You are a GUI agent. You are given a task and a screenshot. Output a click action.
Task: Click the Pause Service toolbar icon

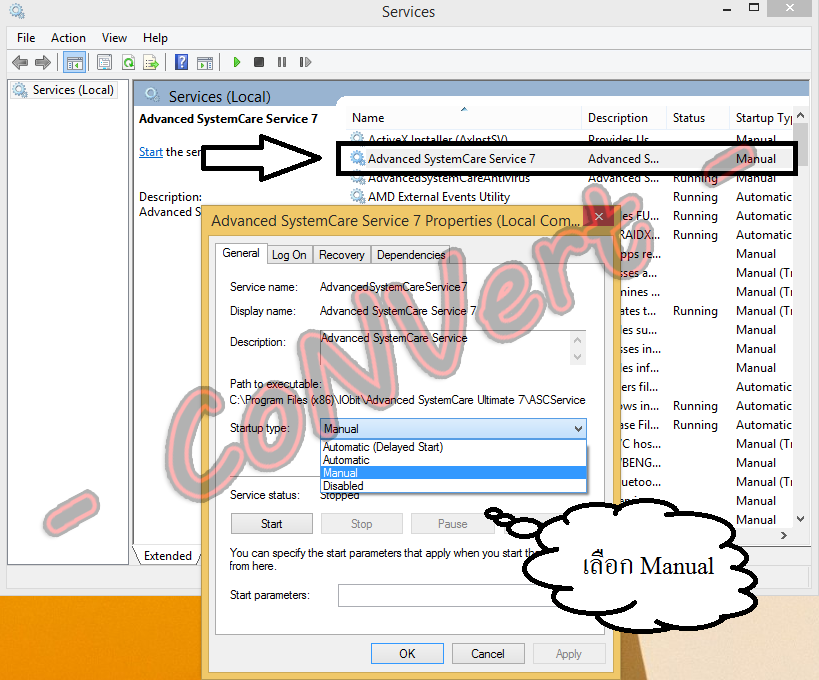tap(282, 62)
